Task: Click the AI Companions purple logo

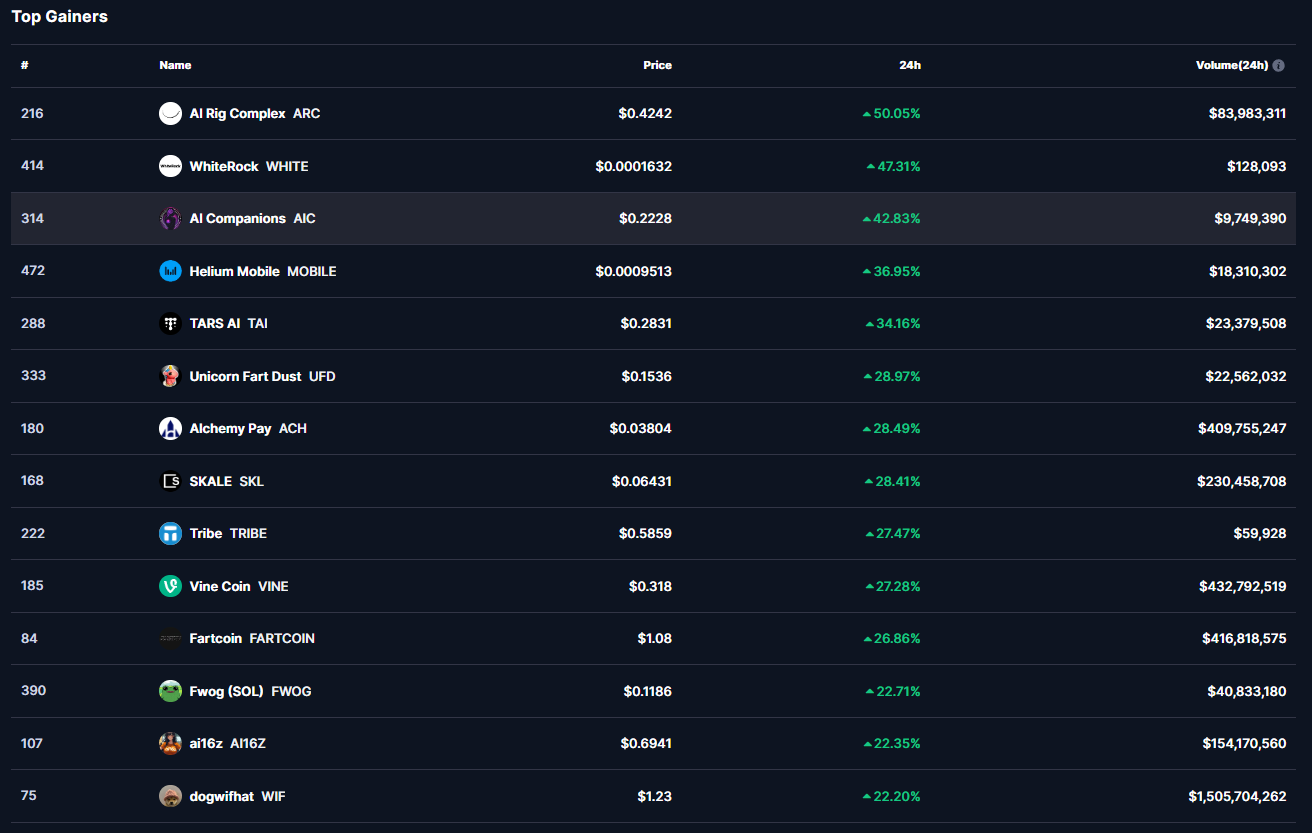Action: tap(170, 218)
